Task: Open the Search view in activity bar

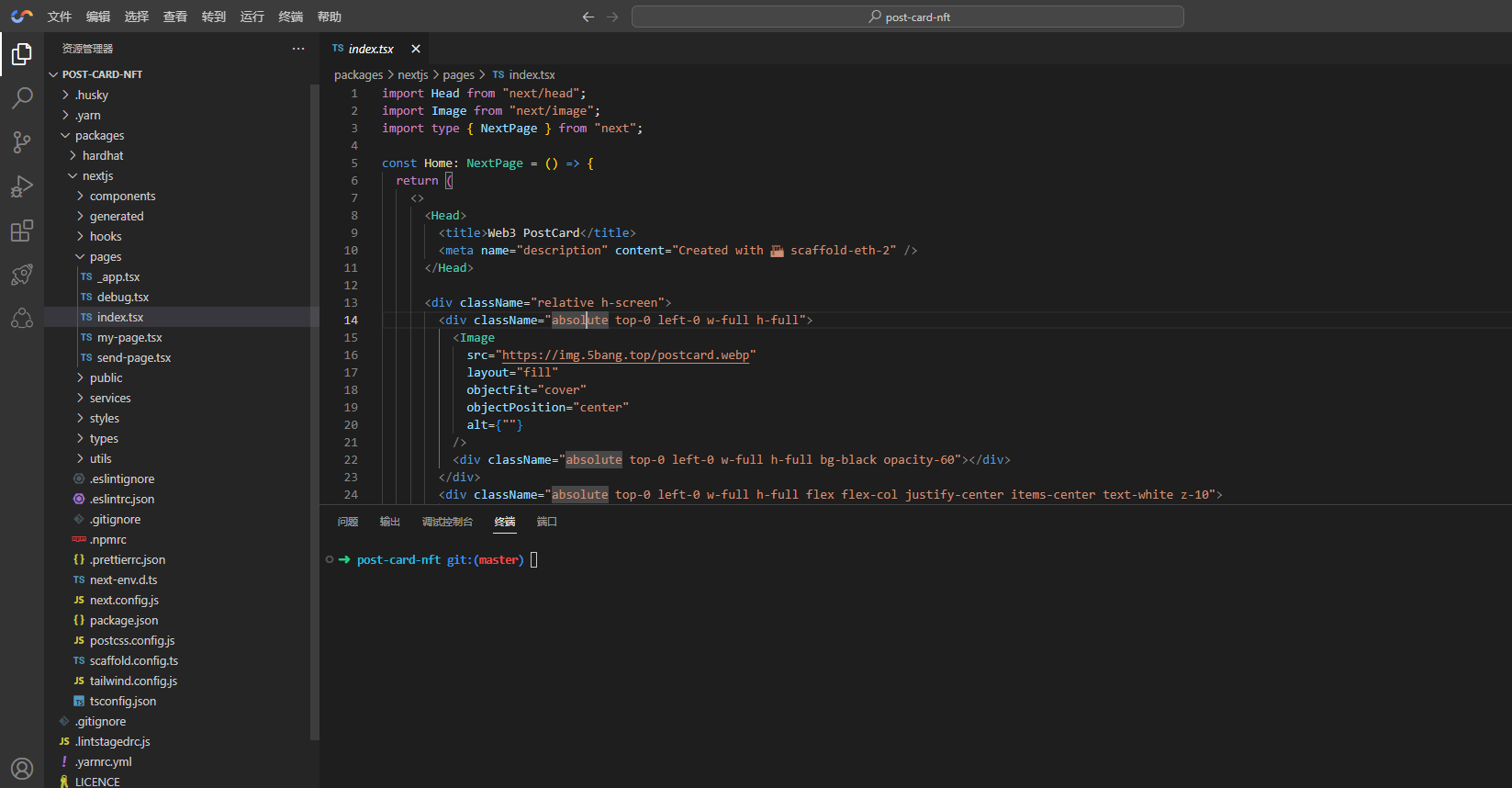Action: coord(22,97)
